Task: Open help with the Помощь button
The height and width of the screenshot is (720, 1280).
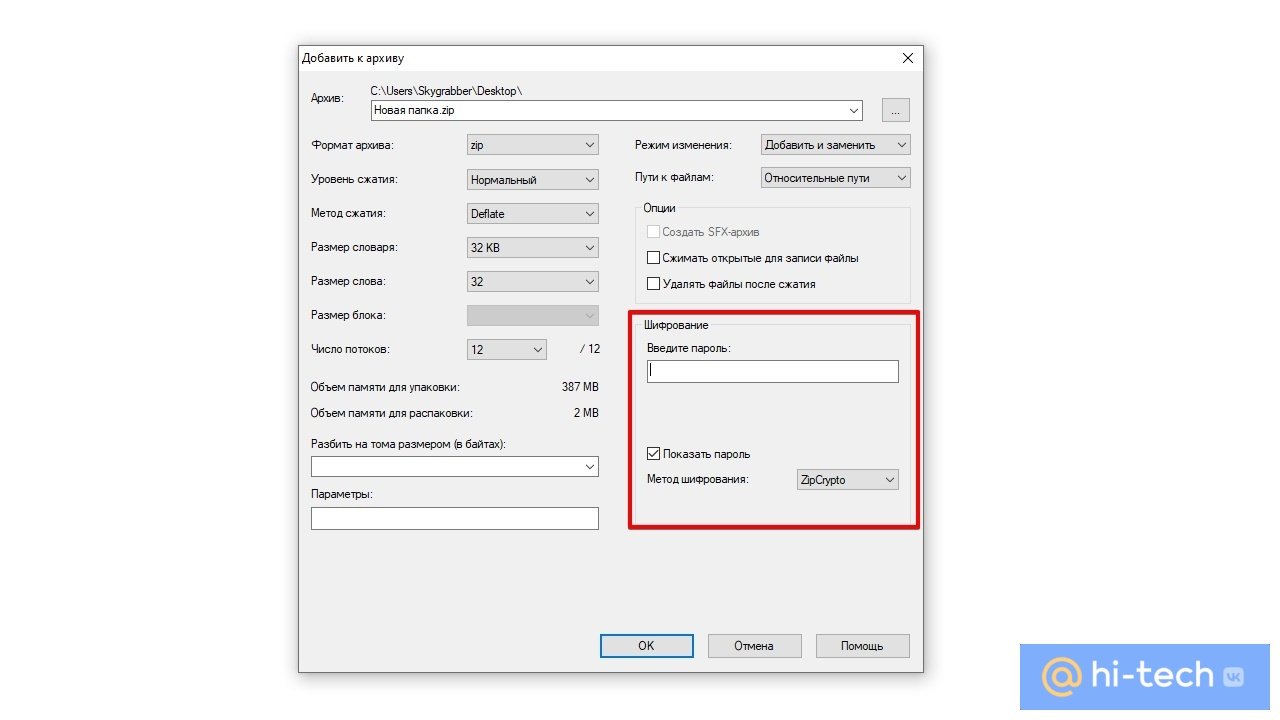Action: pyautogui.click(x=862, y=646)
